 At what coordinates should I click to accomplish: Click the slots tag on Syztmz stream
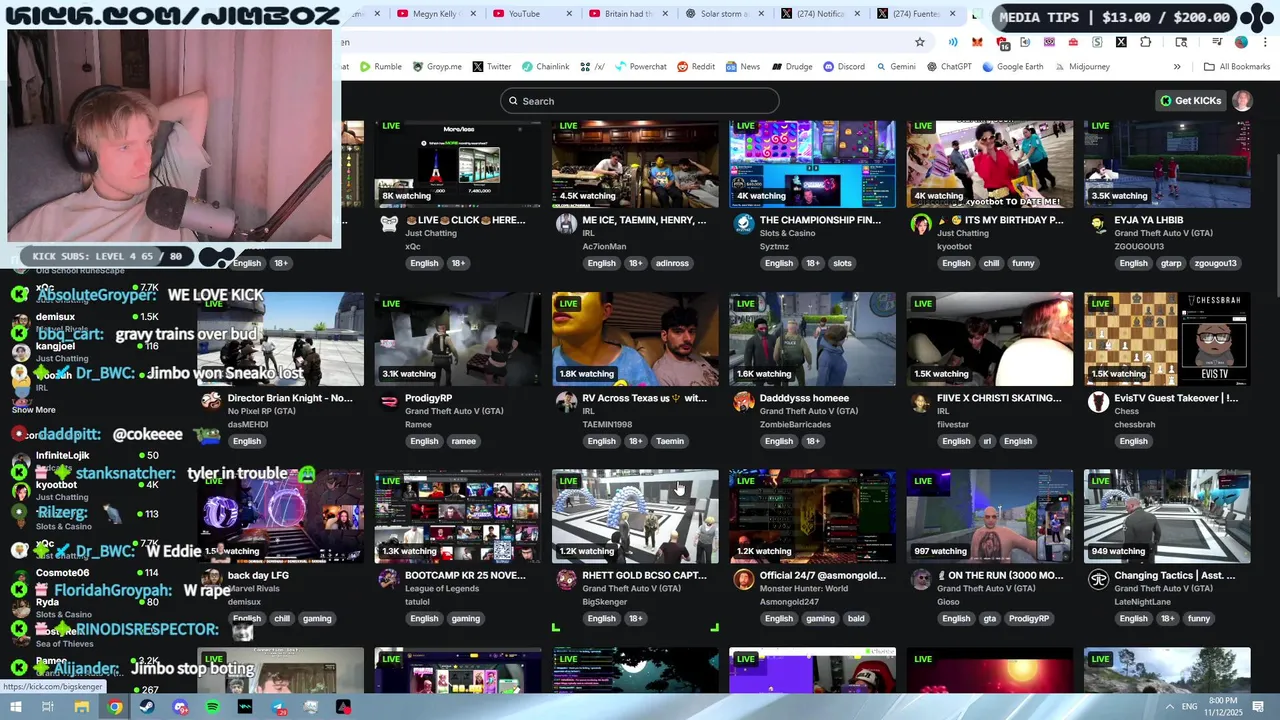tap(842, 263)
